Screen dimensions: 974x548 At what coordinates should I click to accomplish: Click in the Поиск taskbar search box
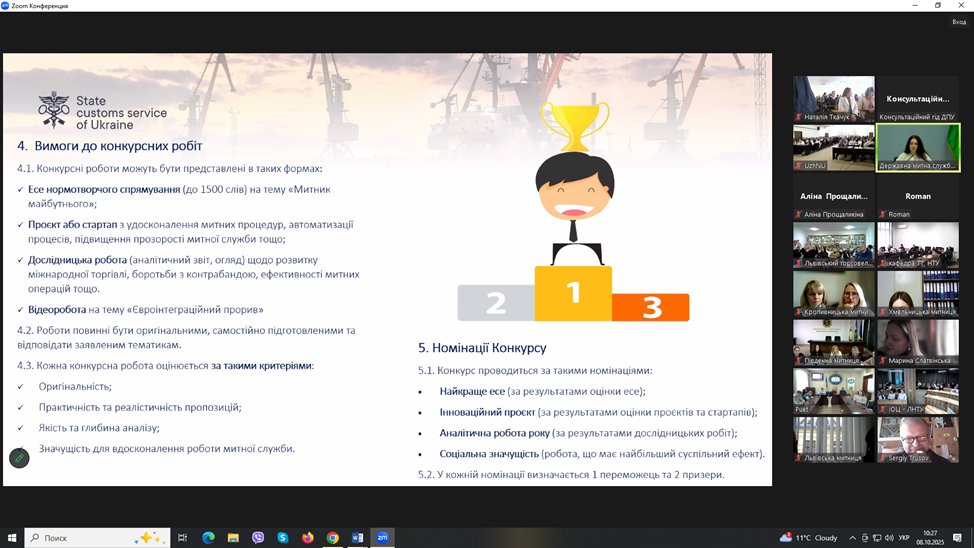[90, 537]
